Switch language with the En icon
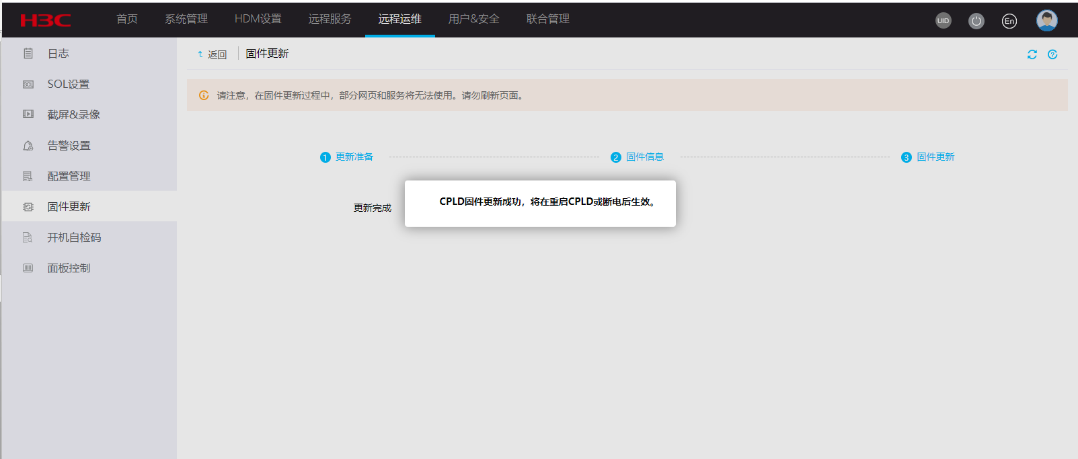The width and height of the screenshot is (1078, 459). [1009, 21]
